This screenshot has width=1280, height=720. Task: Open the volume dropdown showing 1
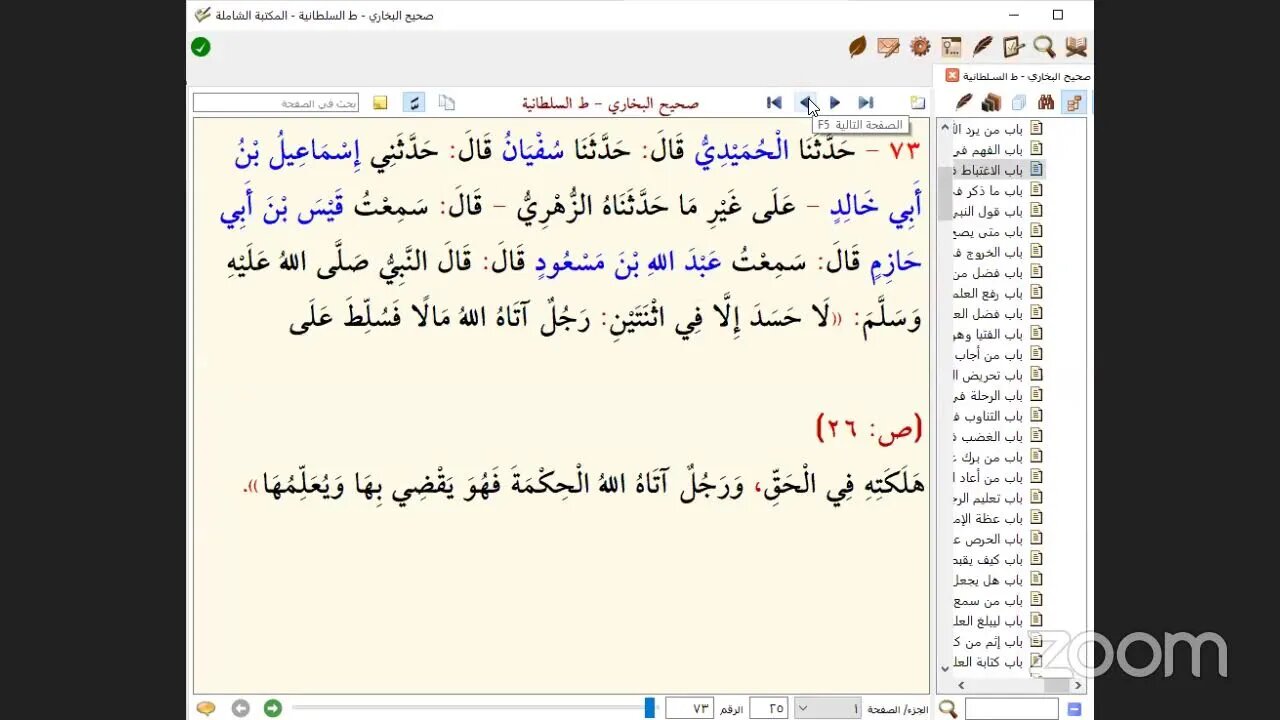pos(828,708)
